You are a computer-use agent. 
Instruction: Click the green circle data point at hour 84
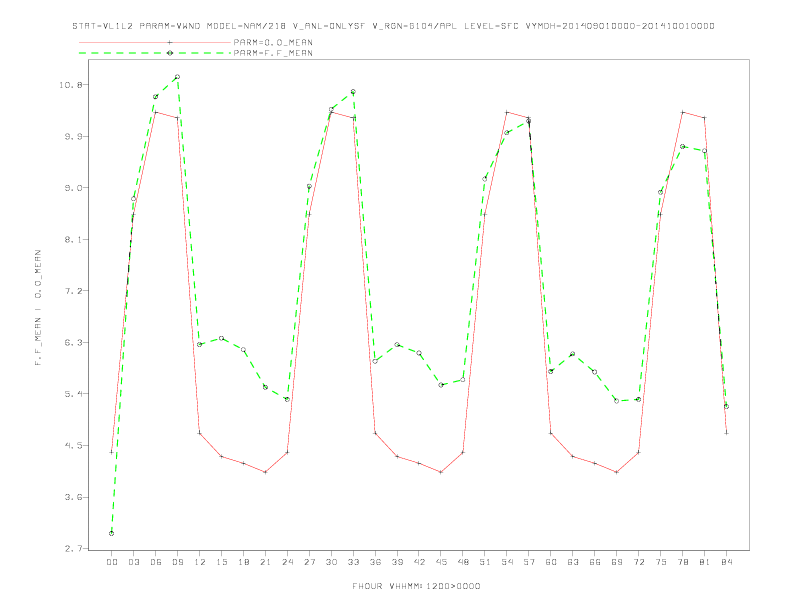coord(726,406)
